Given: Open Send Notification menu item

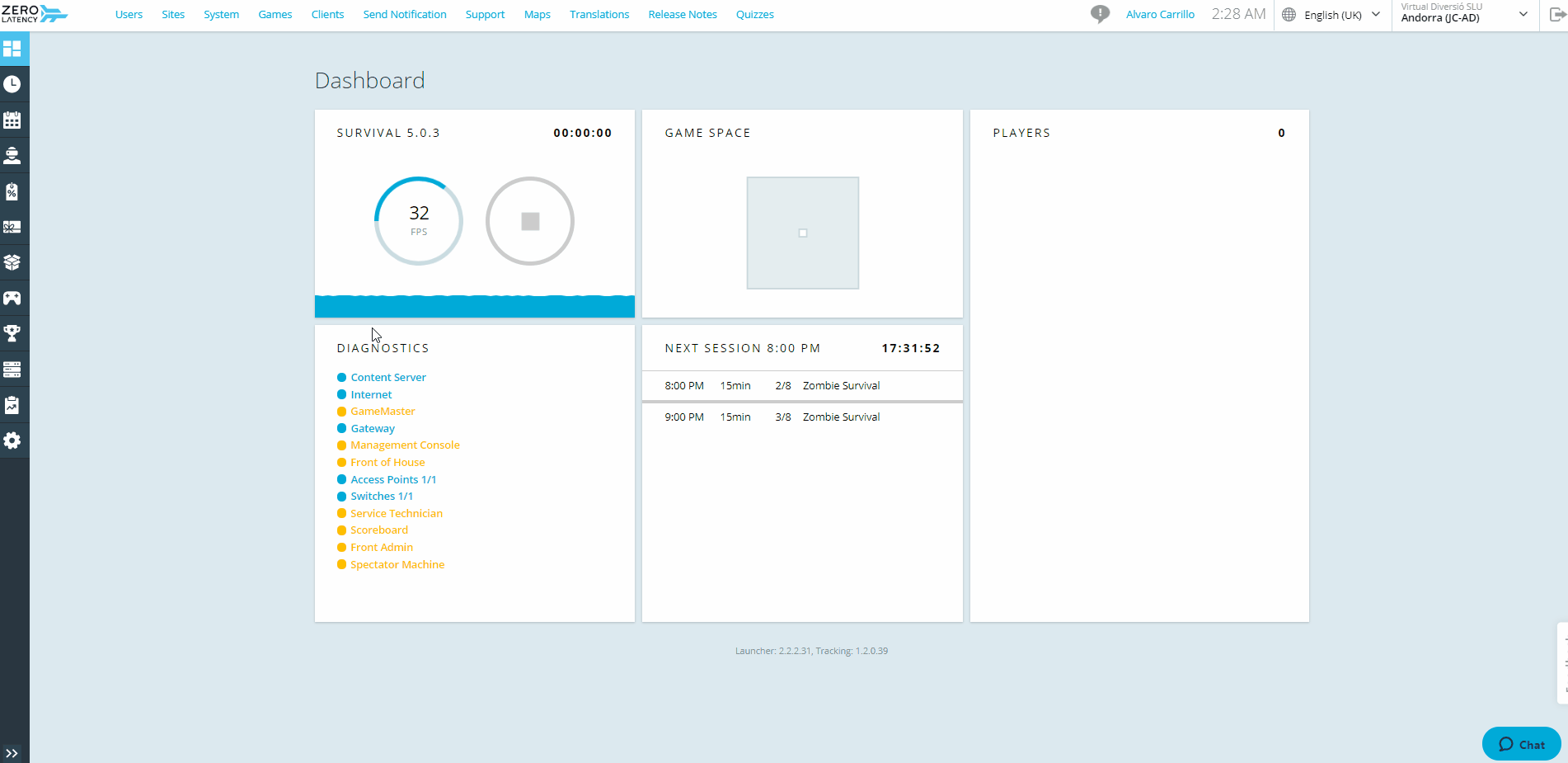Looking at the screenshot, I should (405, 15).
